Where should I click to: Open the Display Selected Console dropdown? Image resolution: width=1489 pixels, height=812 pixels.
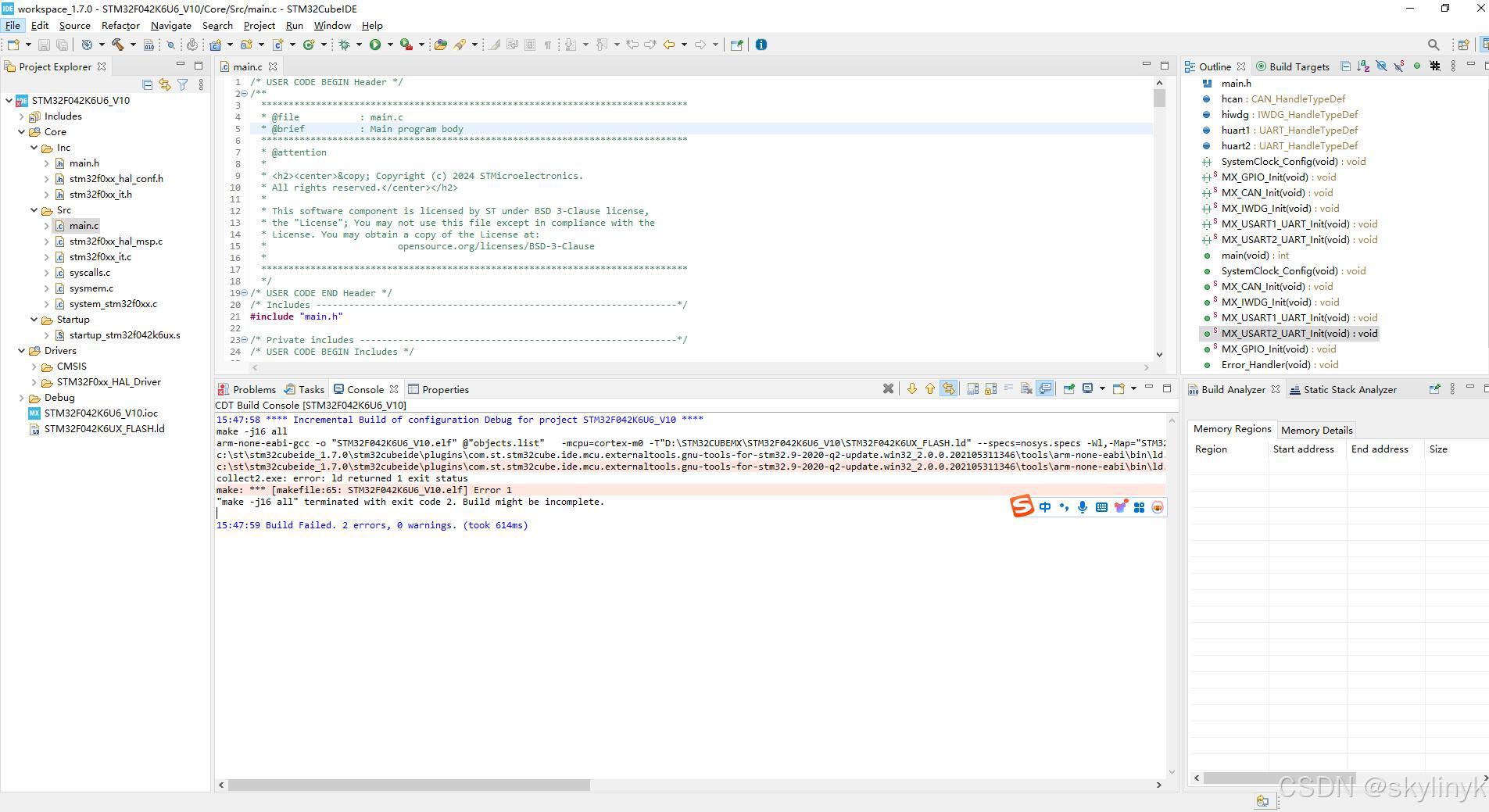pos(1102,388)
